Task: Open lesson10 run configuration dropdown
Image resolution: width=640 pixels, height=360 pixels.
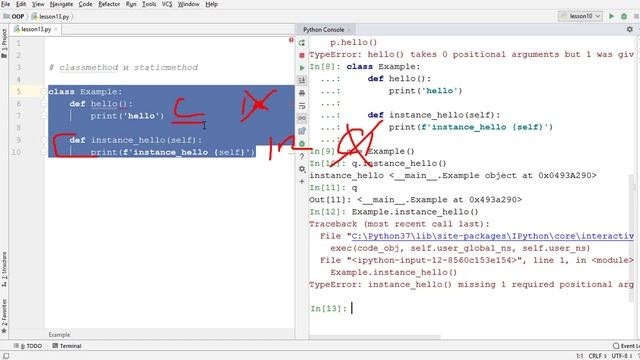Action: (x=580, y=16)
